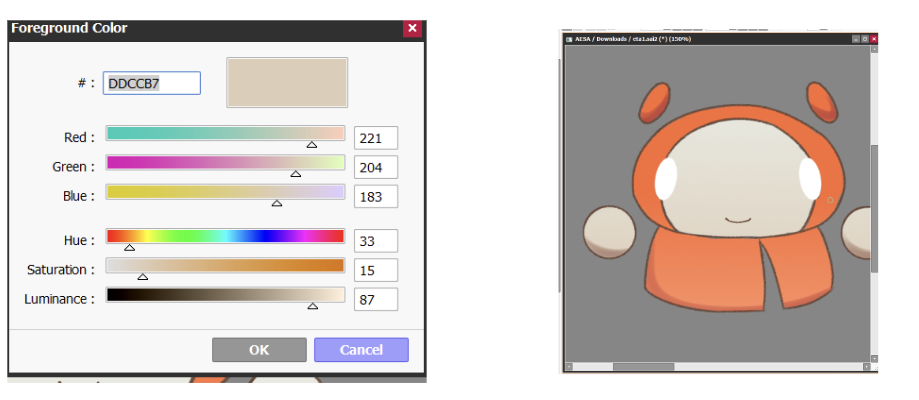This screenshot has height=400, width=919.
Task: Click the Luminance value field showing 87
Action: 376,300
